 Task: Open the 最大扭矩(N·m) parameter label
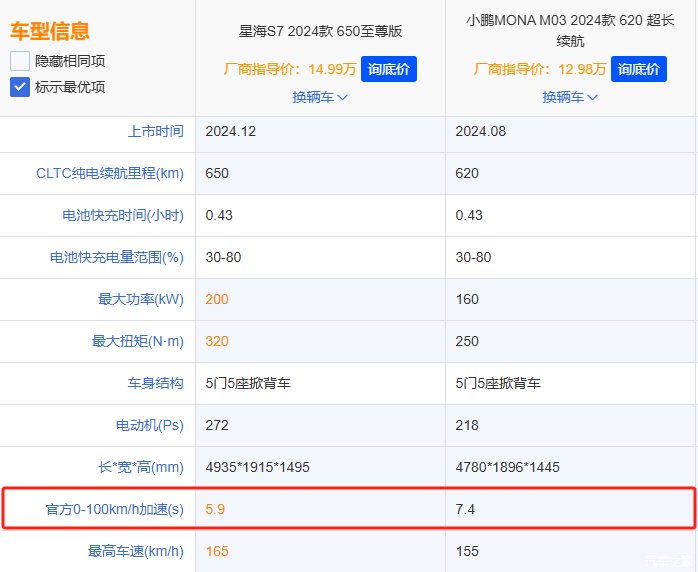point(138,341)
